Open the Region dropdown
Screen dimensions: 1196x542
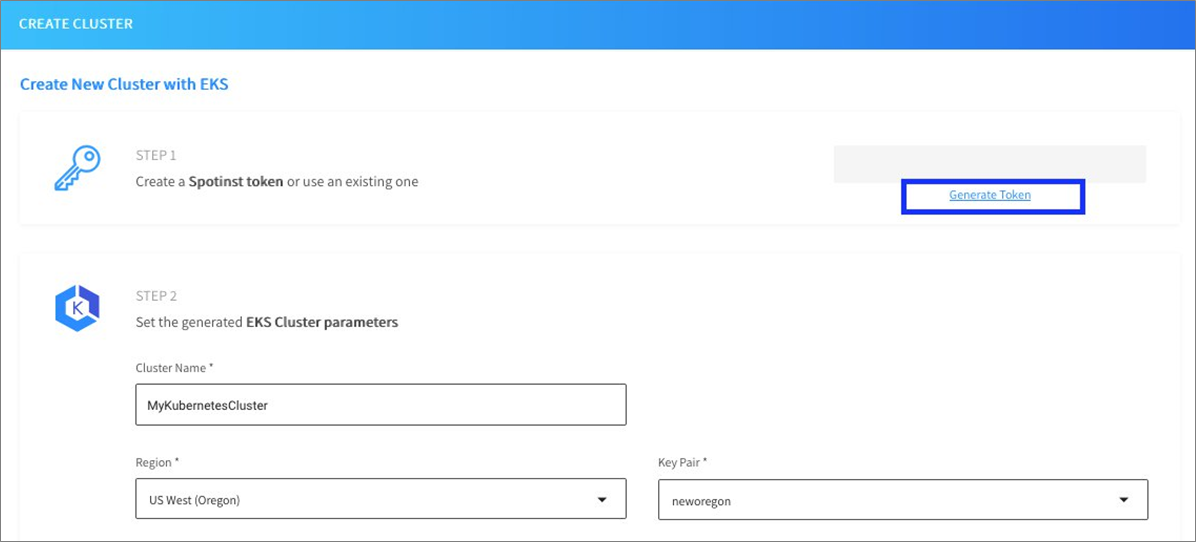coord(381,499)
